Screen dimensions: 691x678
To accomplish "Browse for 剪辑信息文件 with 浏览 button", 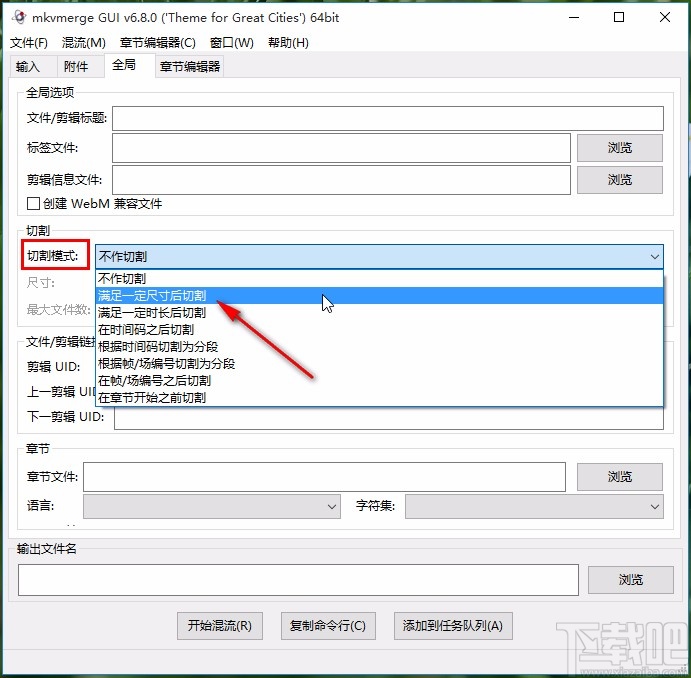I will click(x=620, y=180).
